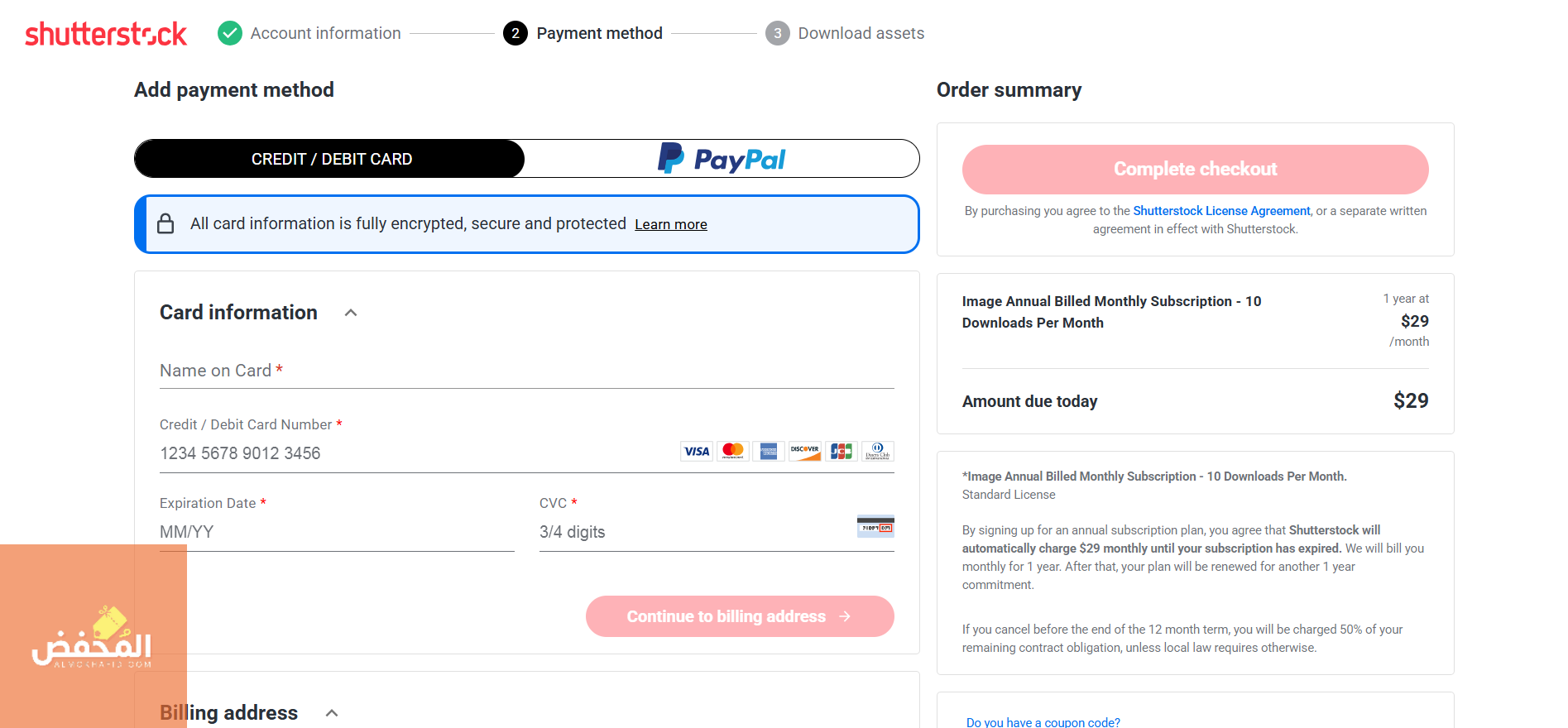Screen dimensions: 1568x728
Task: Collapse the Card information section
Action: 351,313
